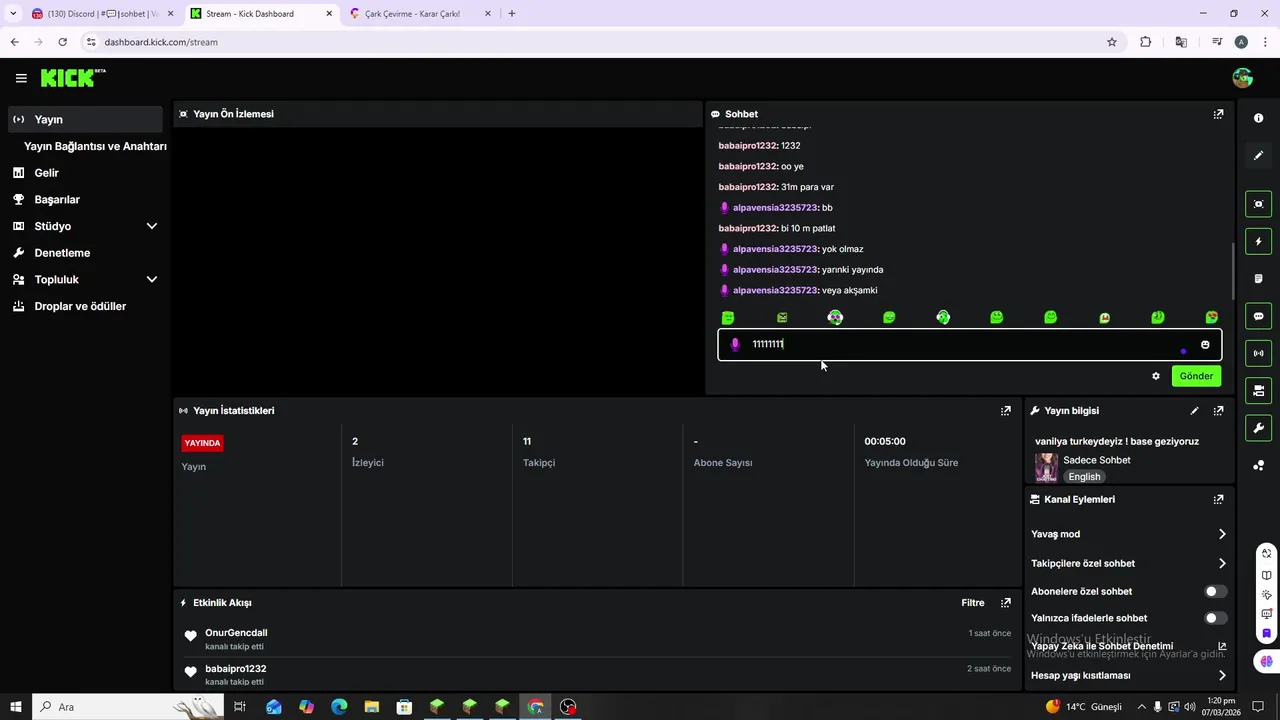Click the pencil icon in right sidebar
1280x720 pixels.
pos(1258,155)
